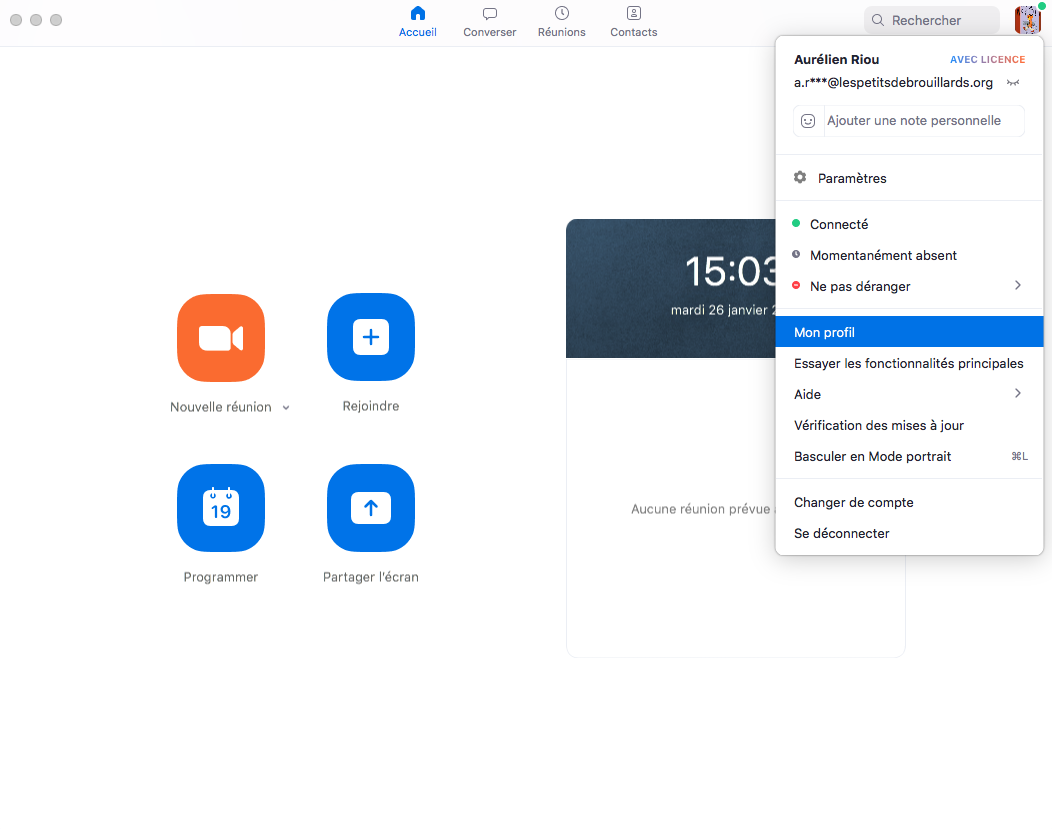The width and height of the screenshot is (1052, 829).
Task: Open Paramètres with the gear icon
Action: (800, 178)
